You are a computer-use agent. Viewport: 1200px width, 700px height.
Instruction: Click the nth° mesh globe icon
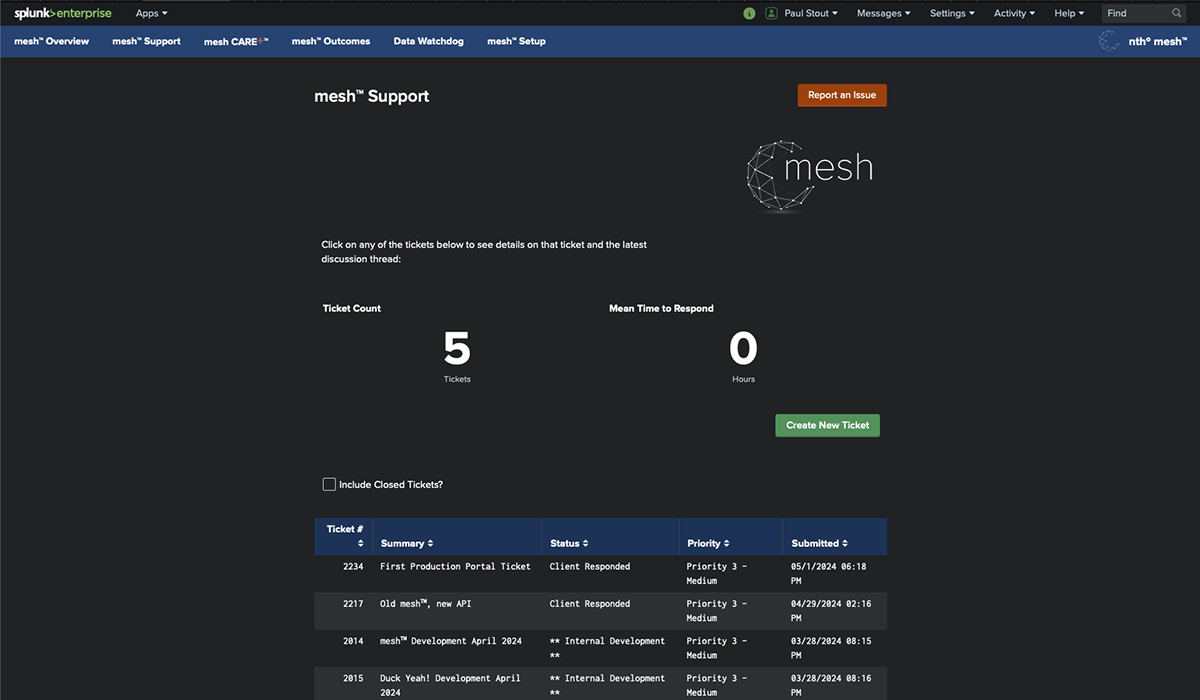(1108, 41)
